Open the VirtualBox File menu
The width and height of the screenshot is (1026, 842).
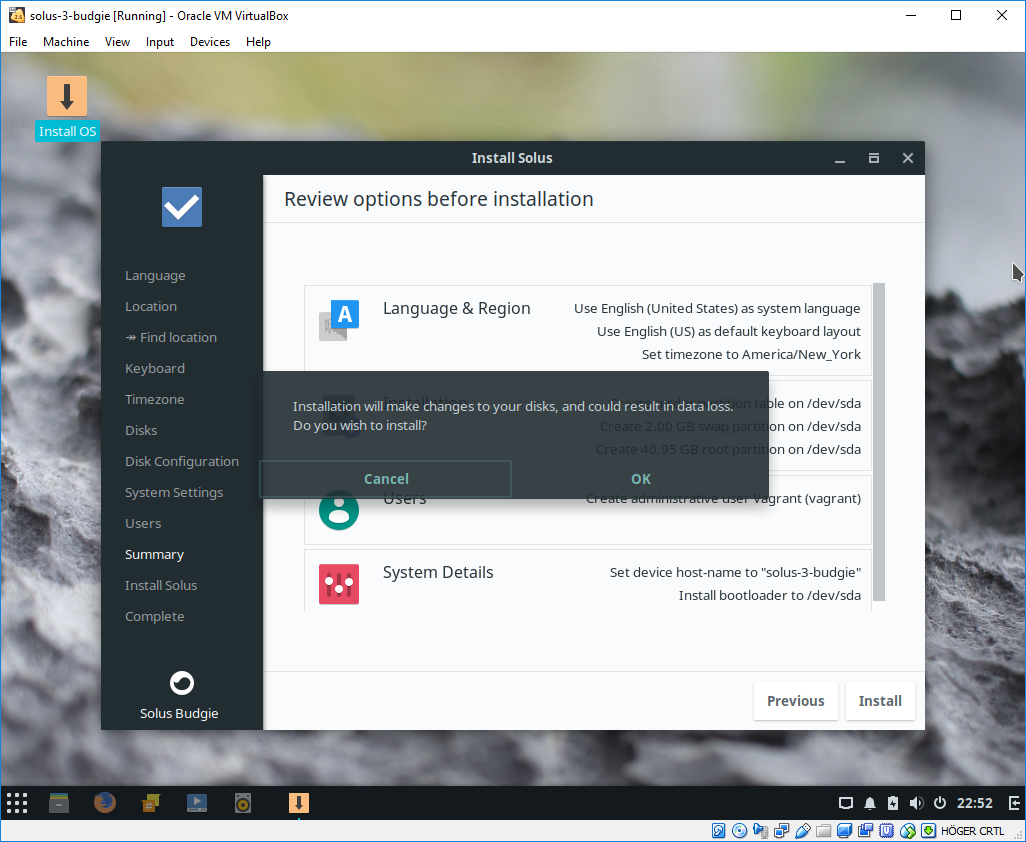[x=18, y=42]
